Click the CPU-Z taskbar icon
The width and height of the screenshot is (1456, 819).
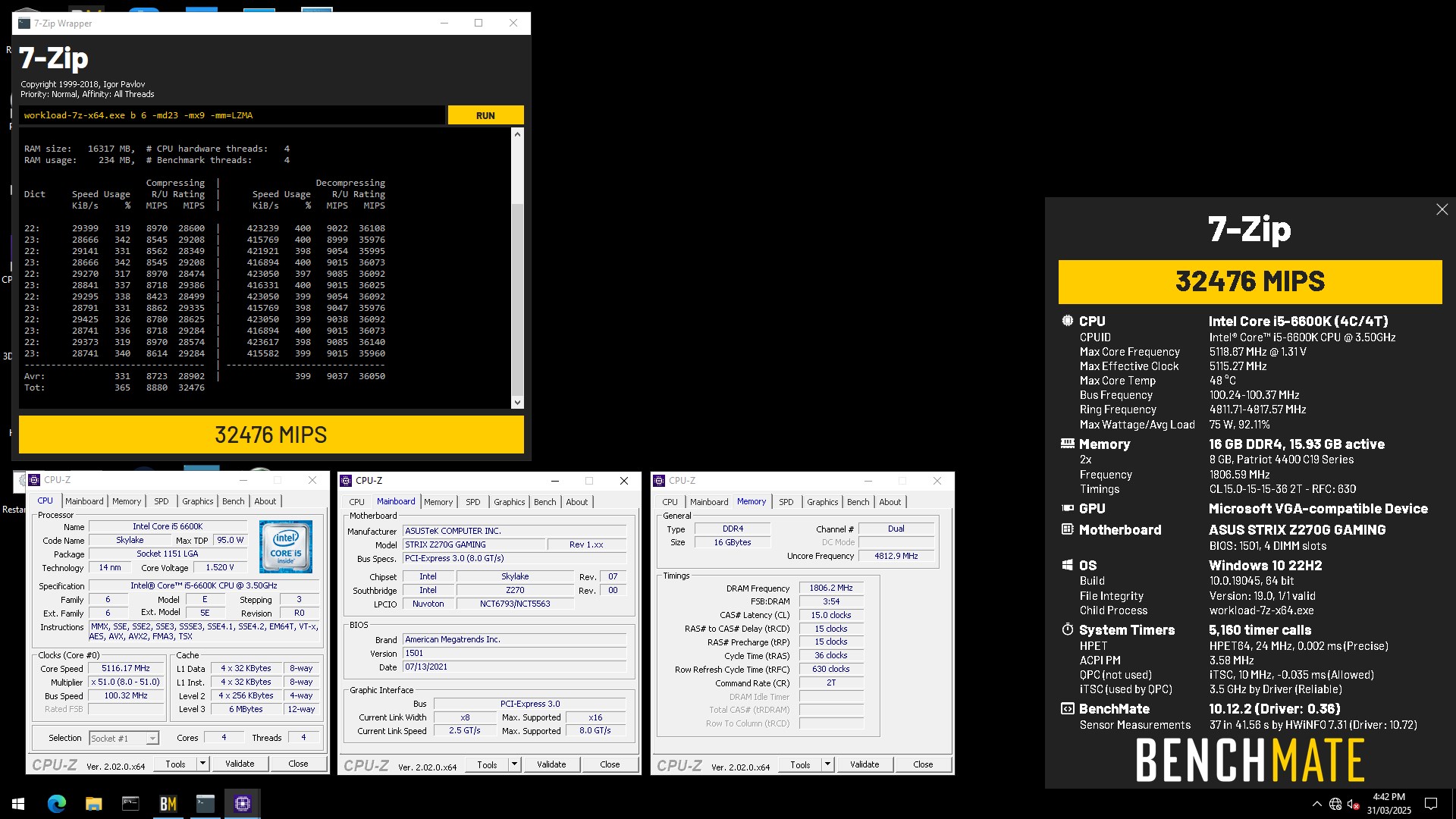click(243, 804)
